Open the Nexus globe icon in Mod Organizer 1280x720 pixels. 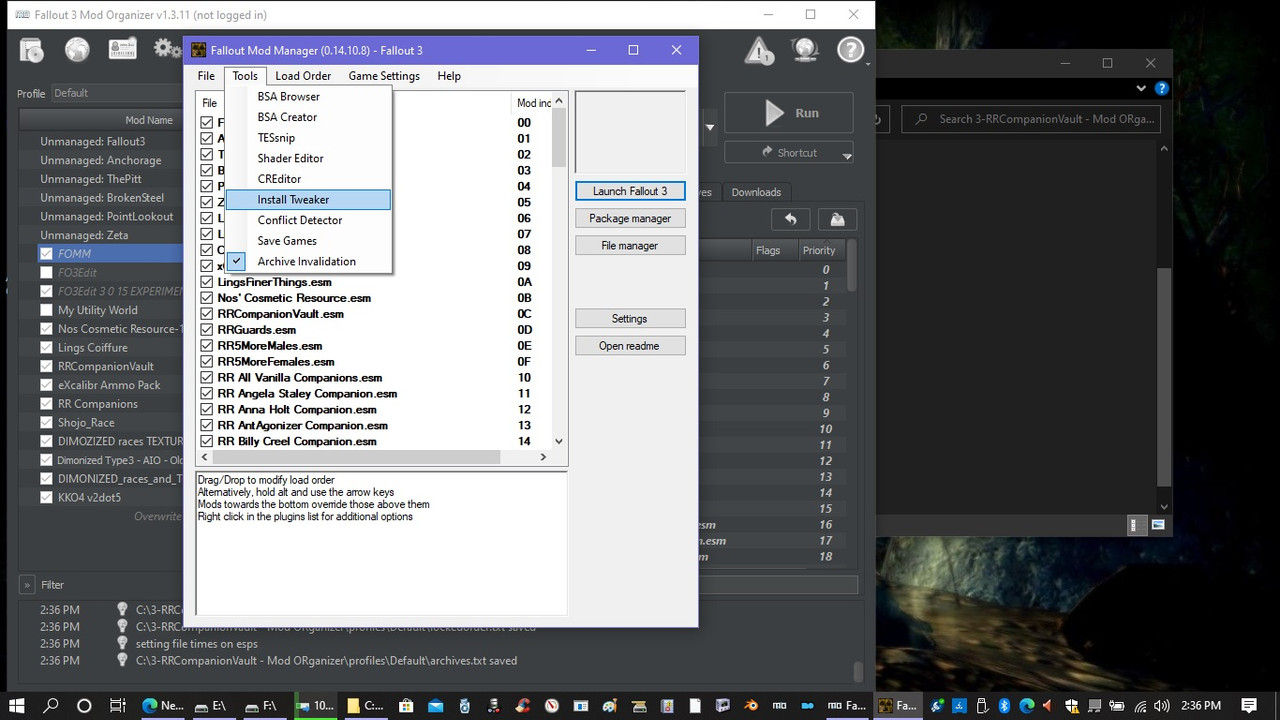pos(77,49)
